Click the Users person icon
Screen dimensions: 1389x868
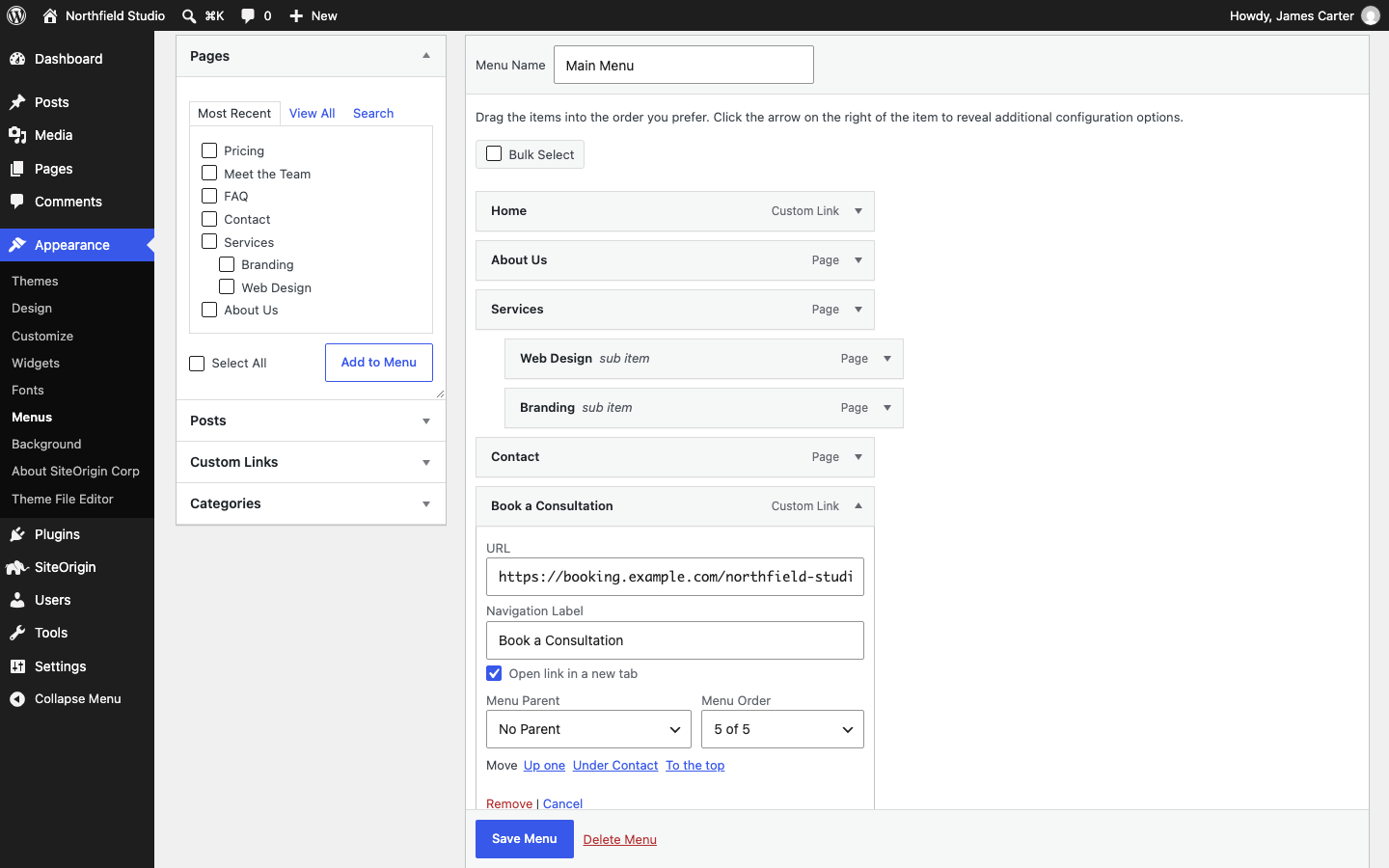(x=17, y=600)
